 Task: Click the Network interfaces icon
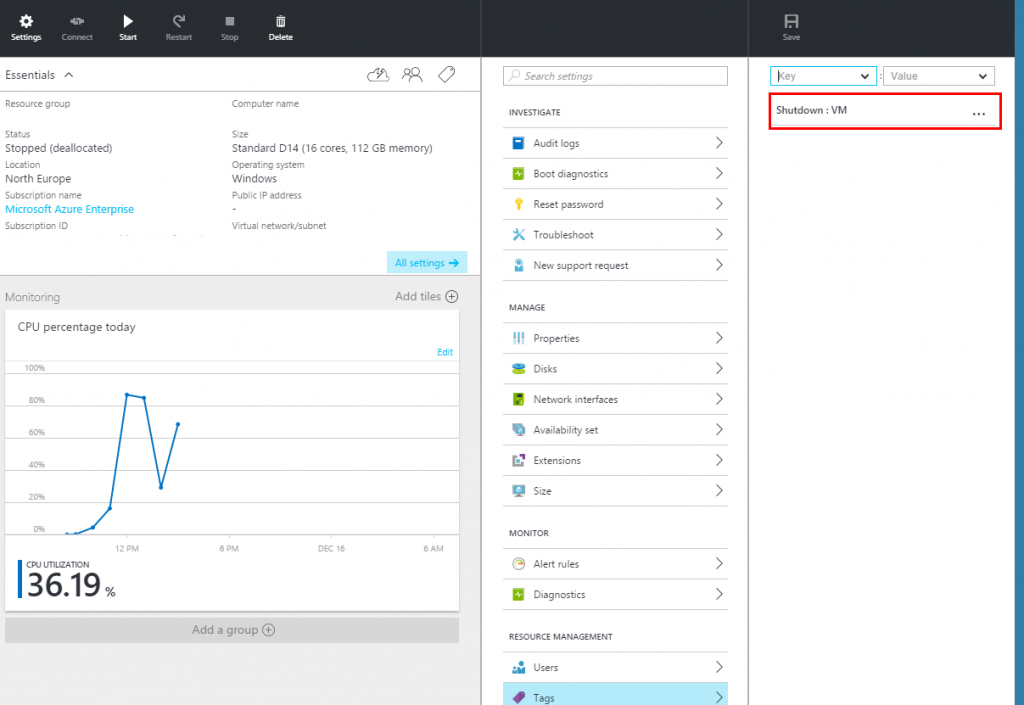click(x=519, y=399)
